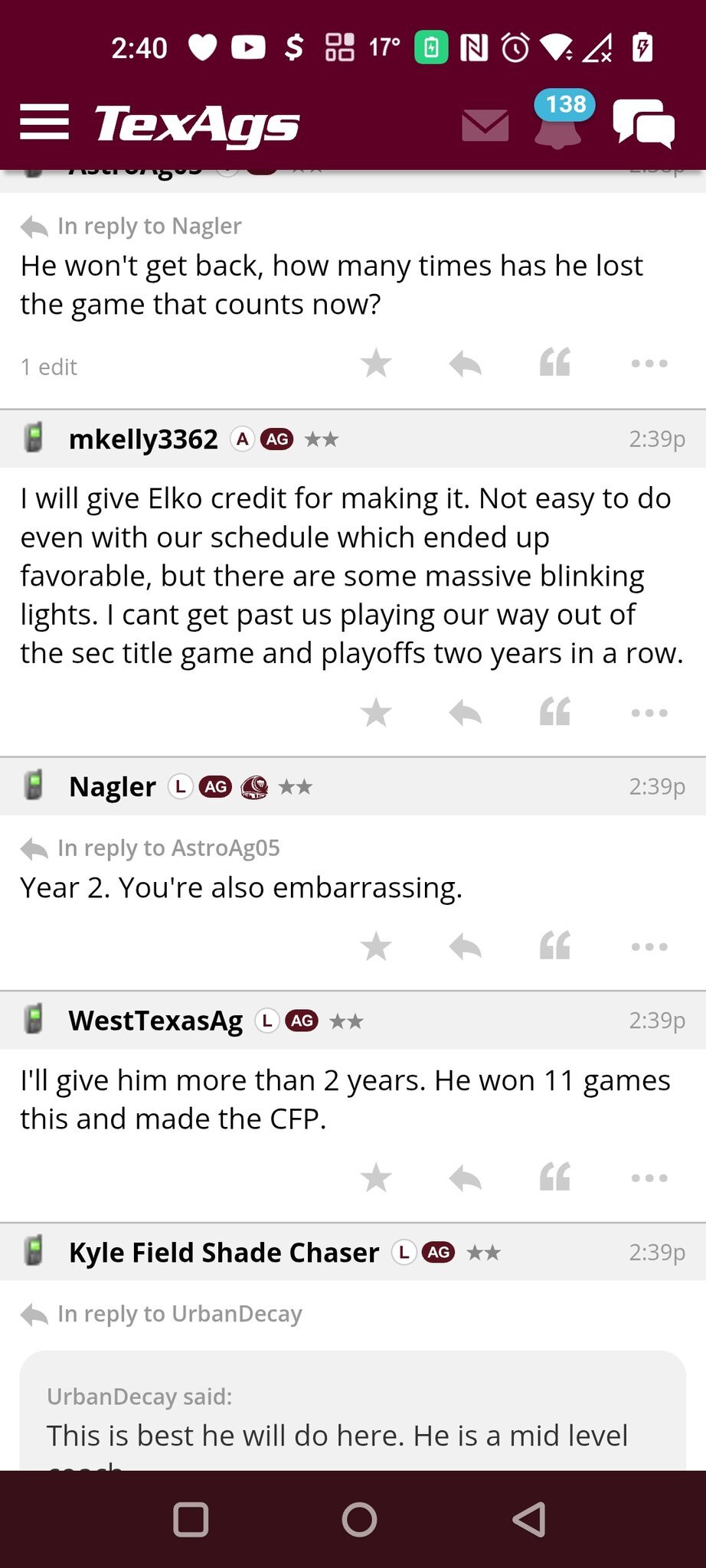Viewport: 706px width, 1568px height.
Task: Open private messages envelope icon
Action: click(x=485, y=126)
